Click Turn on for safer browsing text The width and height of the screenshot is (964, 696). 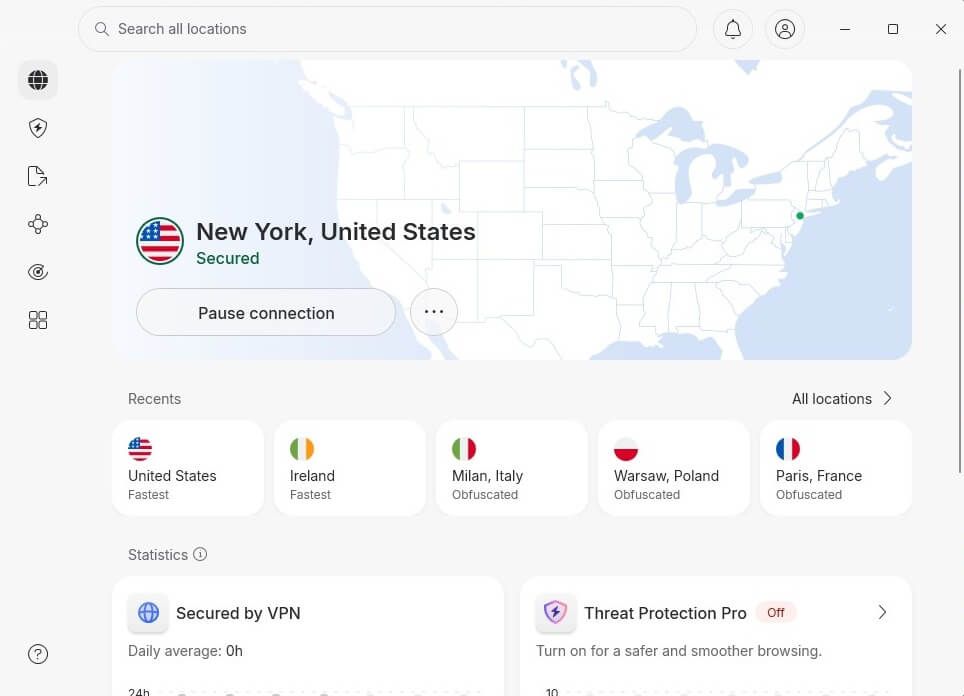[679, 651]
